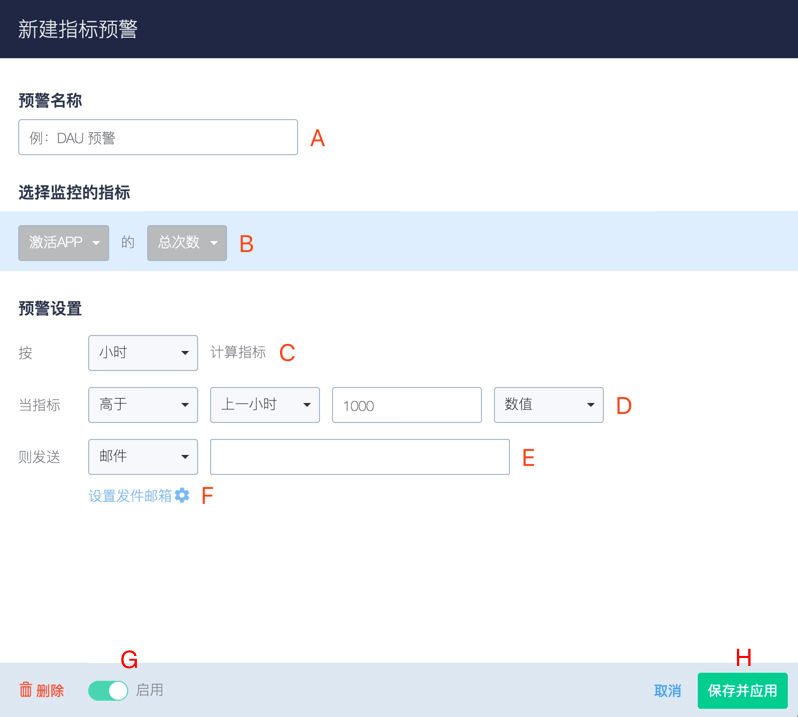Click the 当指标 row label
Viewport: 798px width, 717px height.
tap(39, 405)
